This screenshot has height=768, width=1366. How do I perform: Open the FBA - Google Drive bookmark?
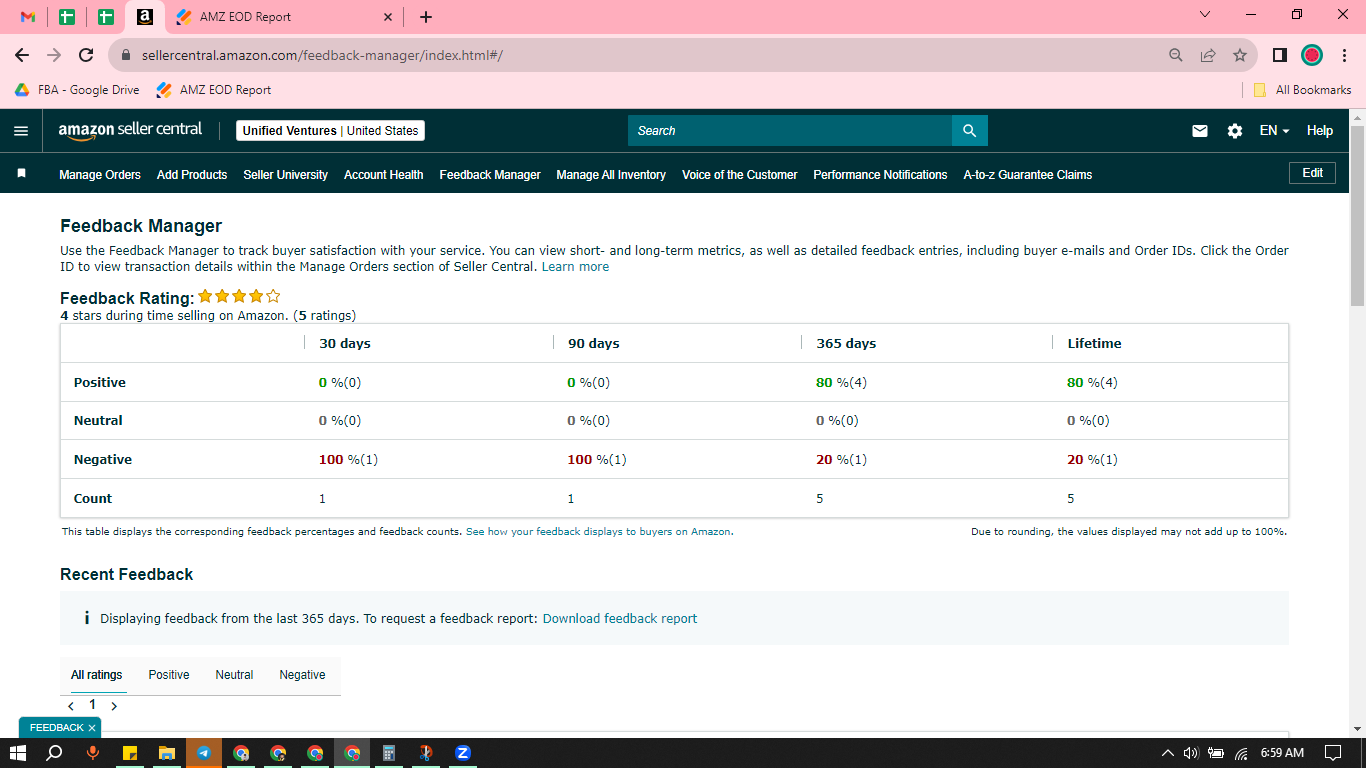[77, 90]
